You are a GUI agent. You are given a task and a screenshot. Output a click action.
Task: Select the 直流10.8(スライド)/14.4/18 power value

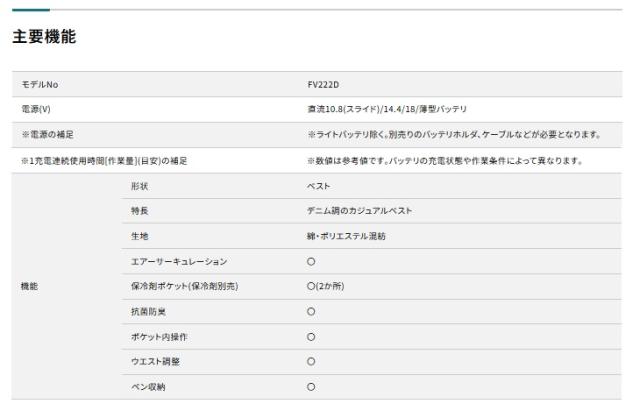click(x=387, y=109)
